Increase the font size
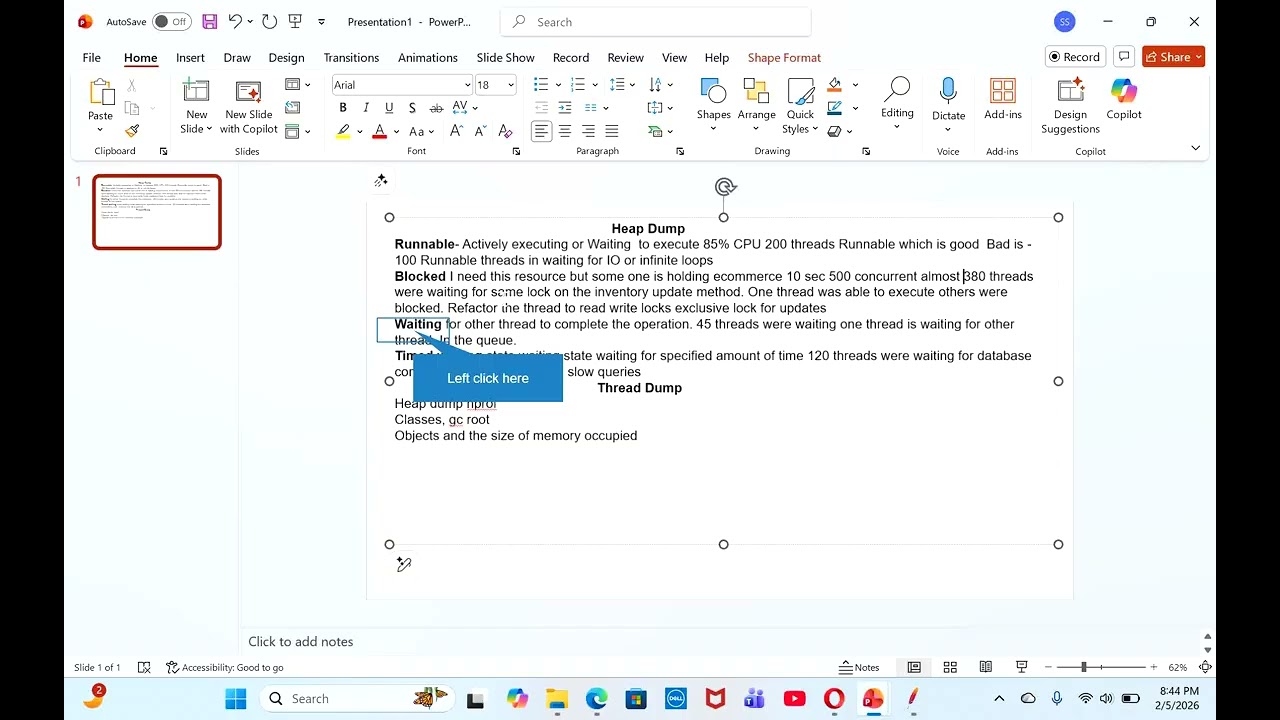Screen dimensions: 1280x720 (x=456, y=131)
